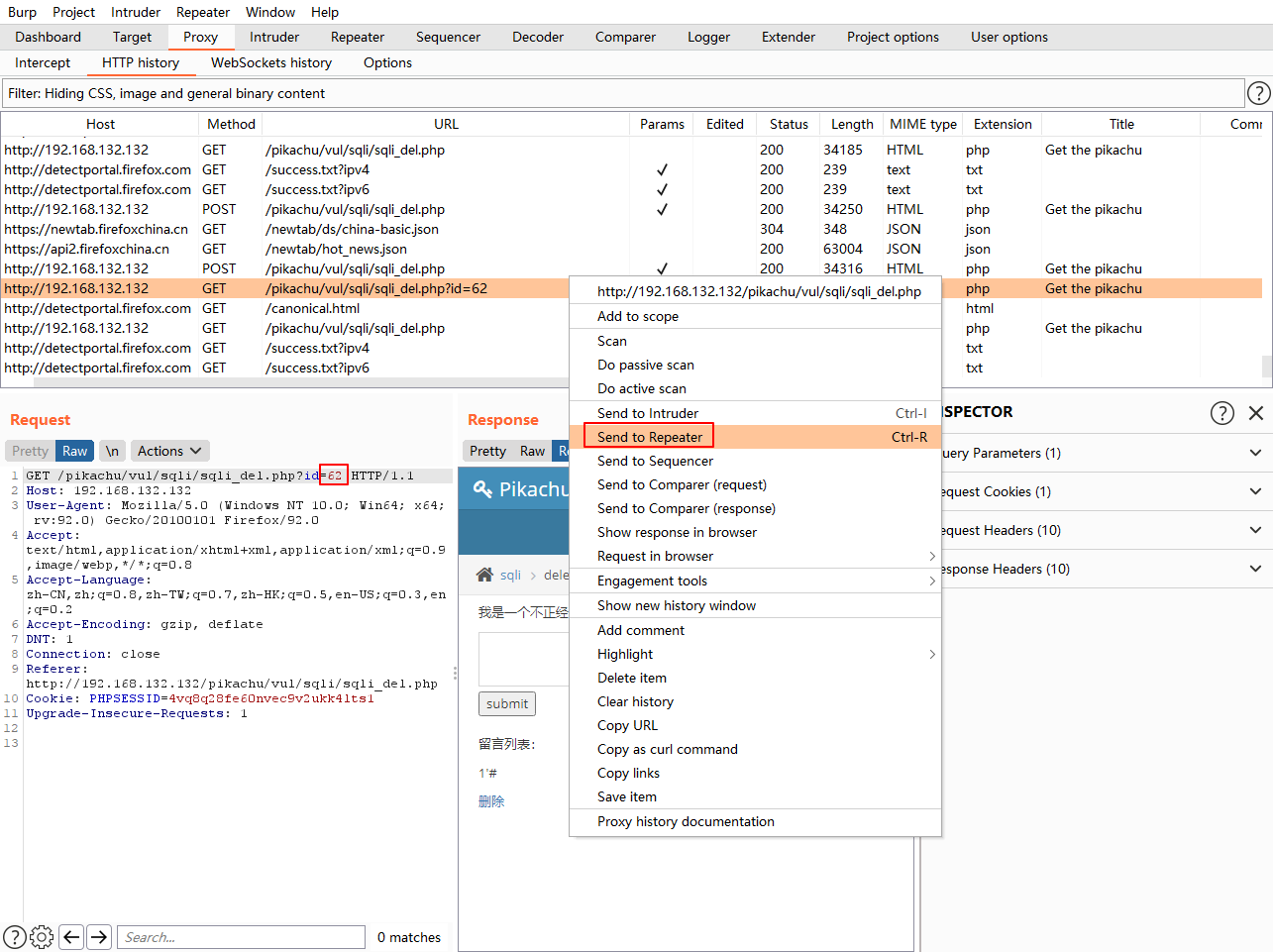Switch to the Target tab
This screenshot has height=952, width=1273.
(x=132, y=37)
